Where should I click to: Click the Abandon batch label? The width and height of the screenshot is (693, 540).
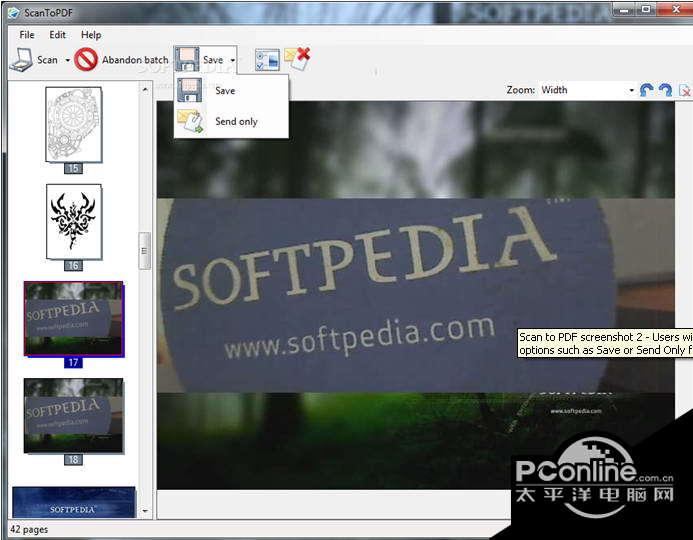pos(135,60)
